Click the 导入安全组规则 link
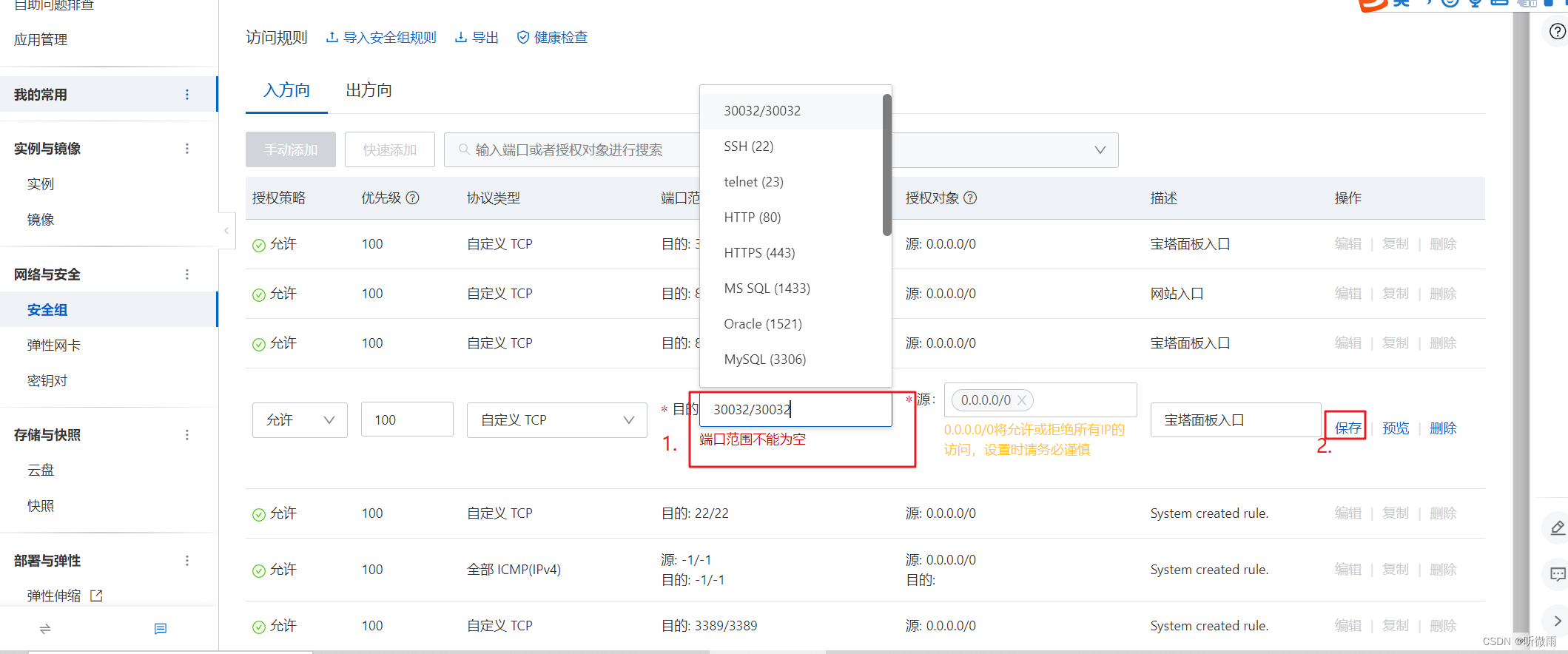1568x654 pixels. point(381,38)
